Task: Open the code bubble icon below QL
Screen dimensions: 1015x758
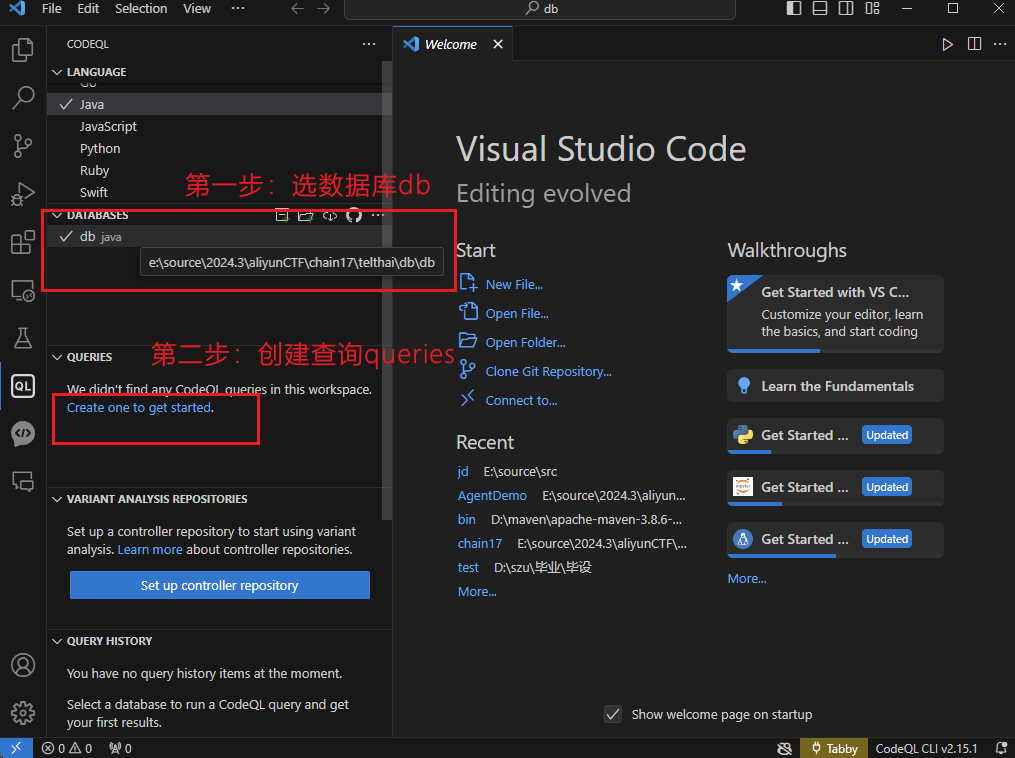Action: pos(23,434)
